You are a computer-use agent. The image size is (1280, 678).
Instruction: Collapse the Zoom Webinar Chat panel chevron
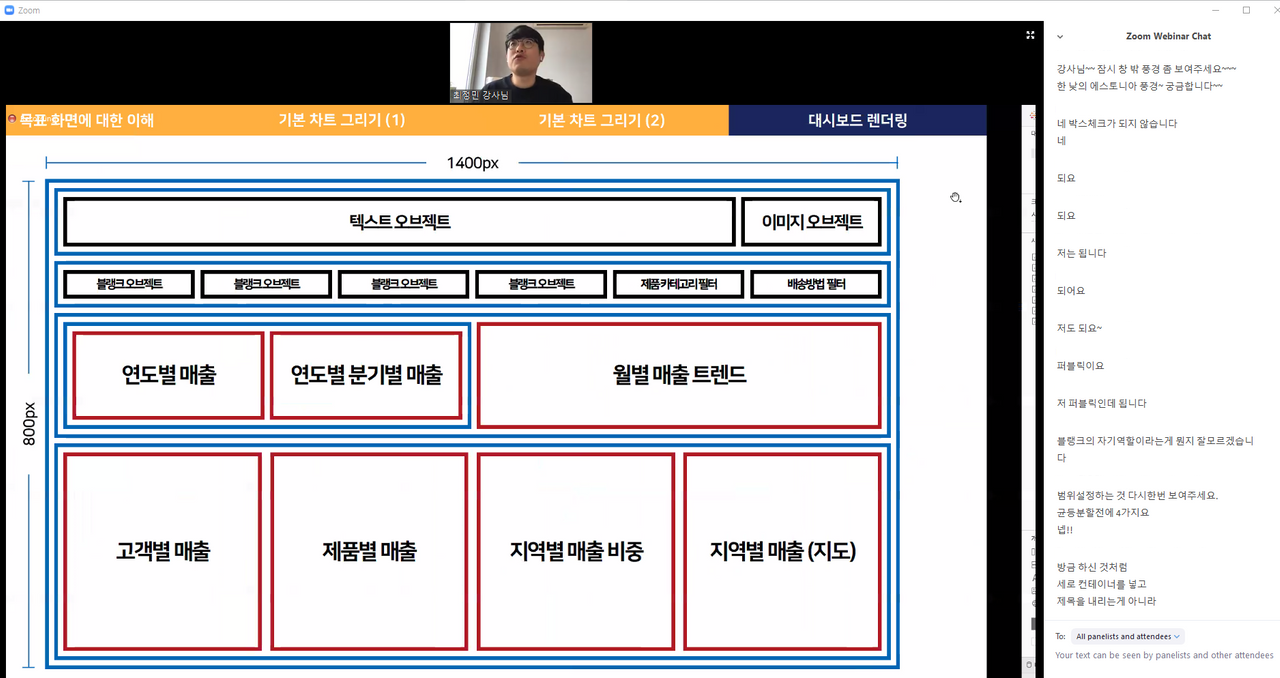tap(1060, 36)
